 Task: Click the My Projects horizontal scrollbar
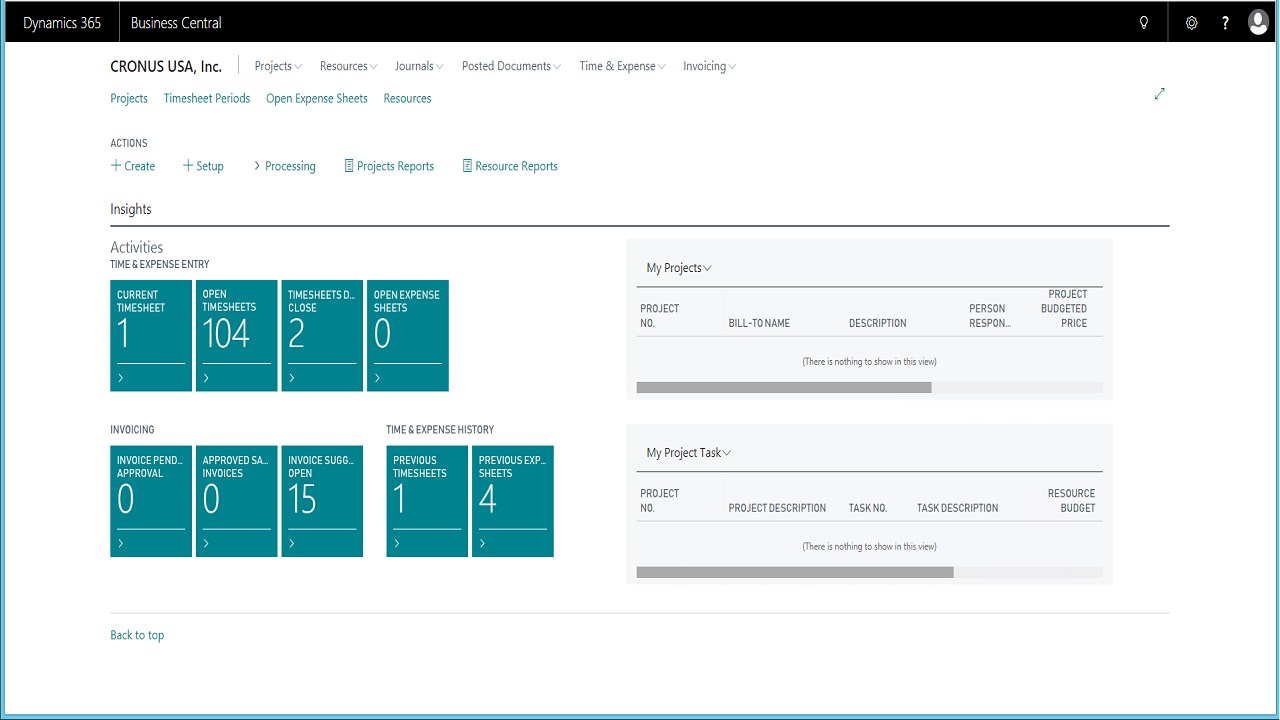(x=784, y=387)
